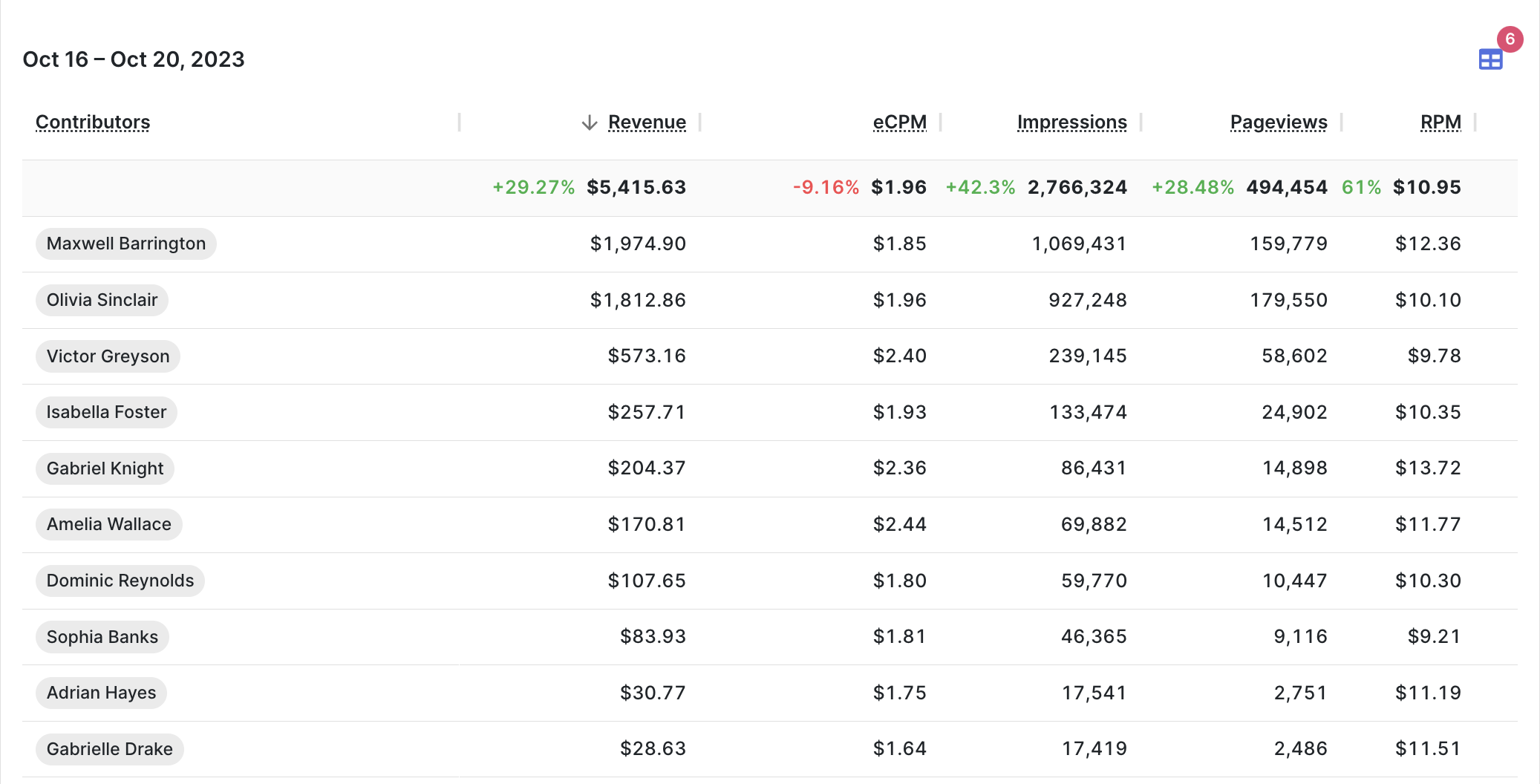
Task: Click Gabrielle Drake's revenue $28.63
Action: [x=653, y=749]
